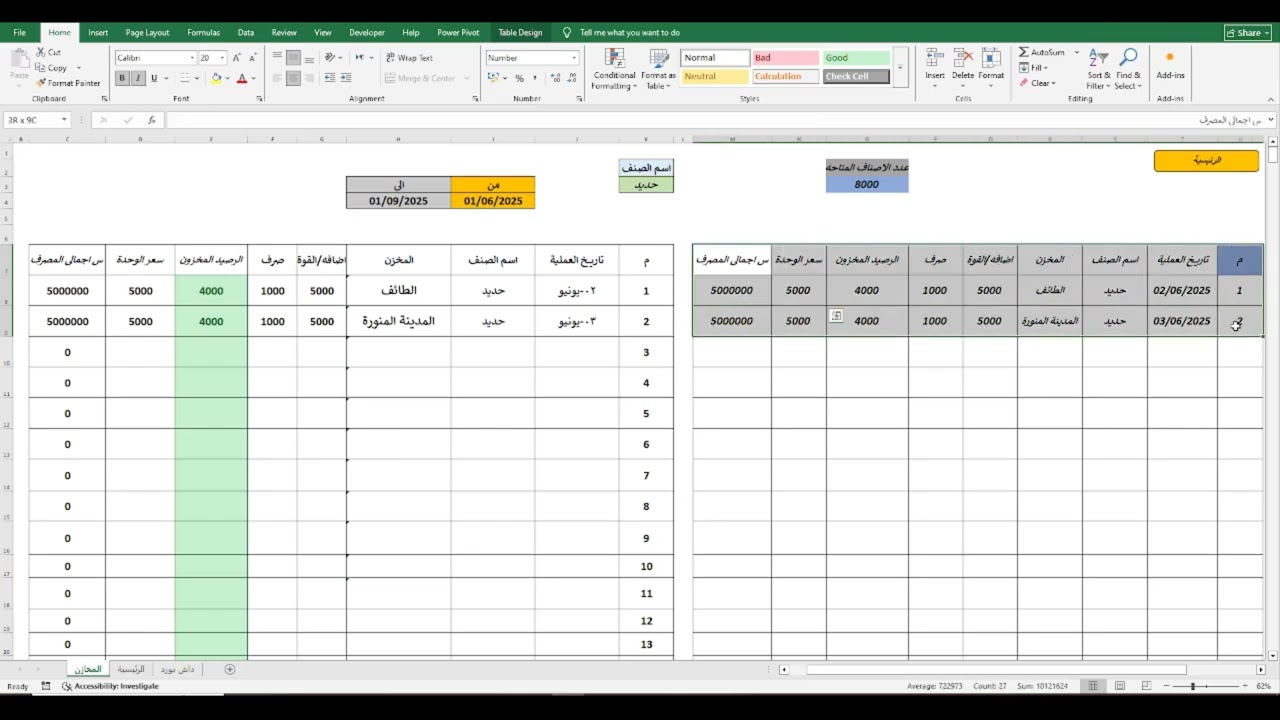
Task: Toggle Center horizontal alignment
Action: [x=293, y=78]
